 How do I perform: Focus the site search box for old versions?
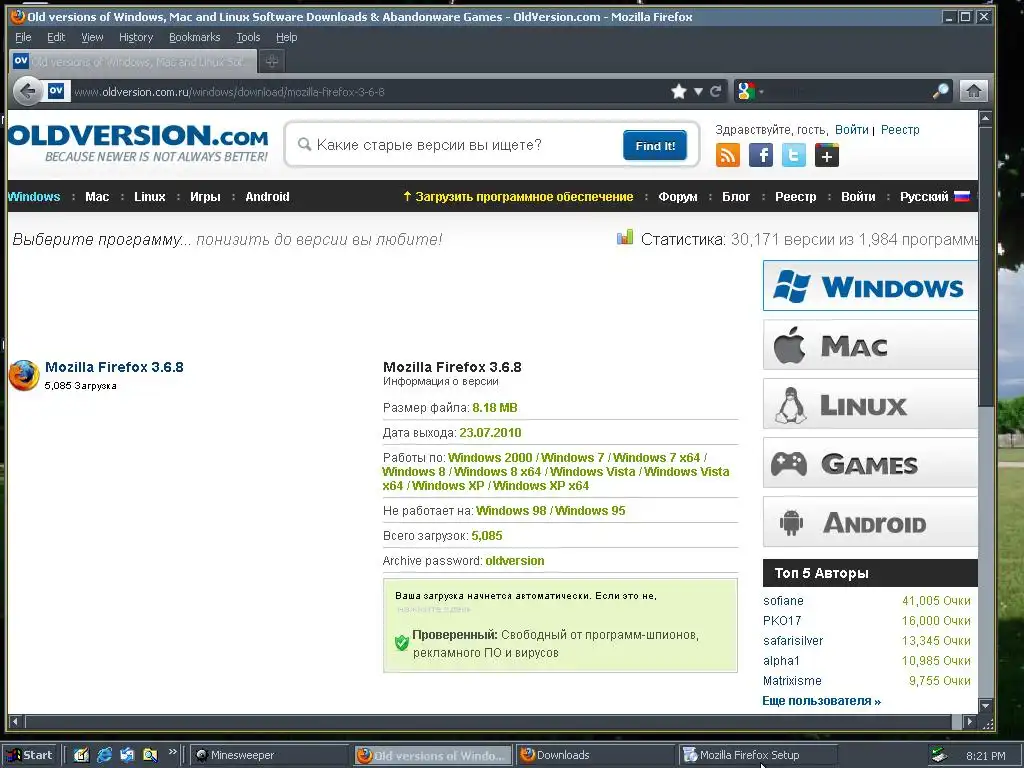[x=457, y=145]
